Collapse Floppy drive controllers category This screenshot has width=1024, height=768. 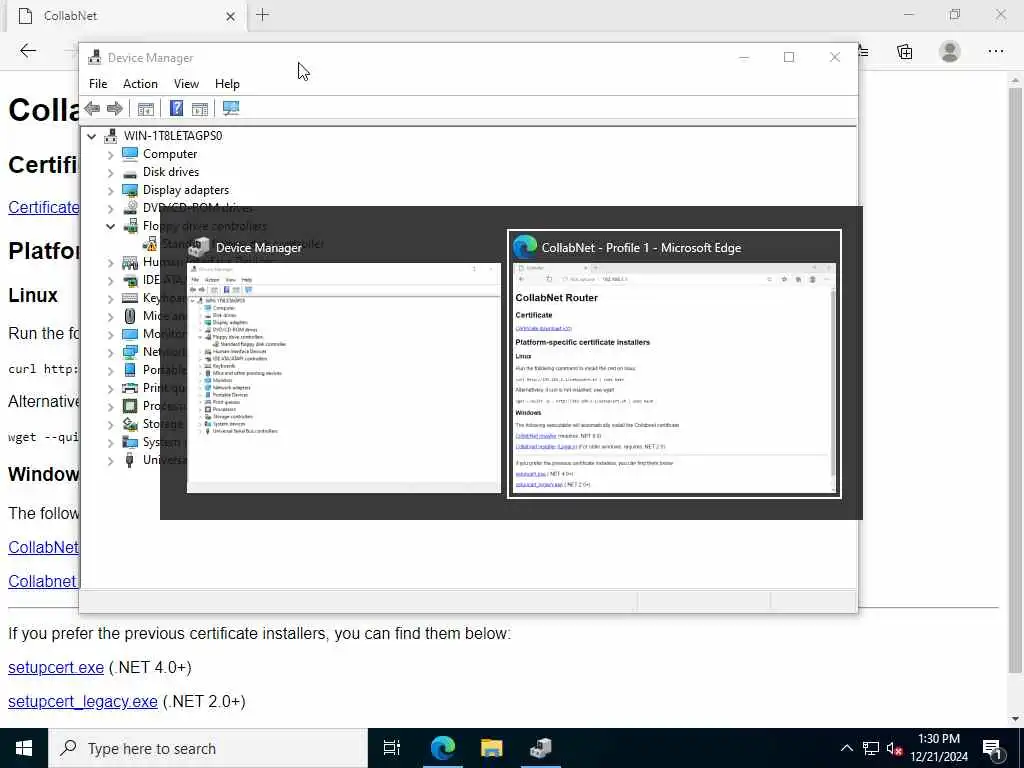pos(110,227)
